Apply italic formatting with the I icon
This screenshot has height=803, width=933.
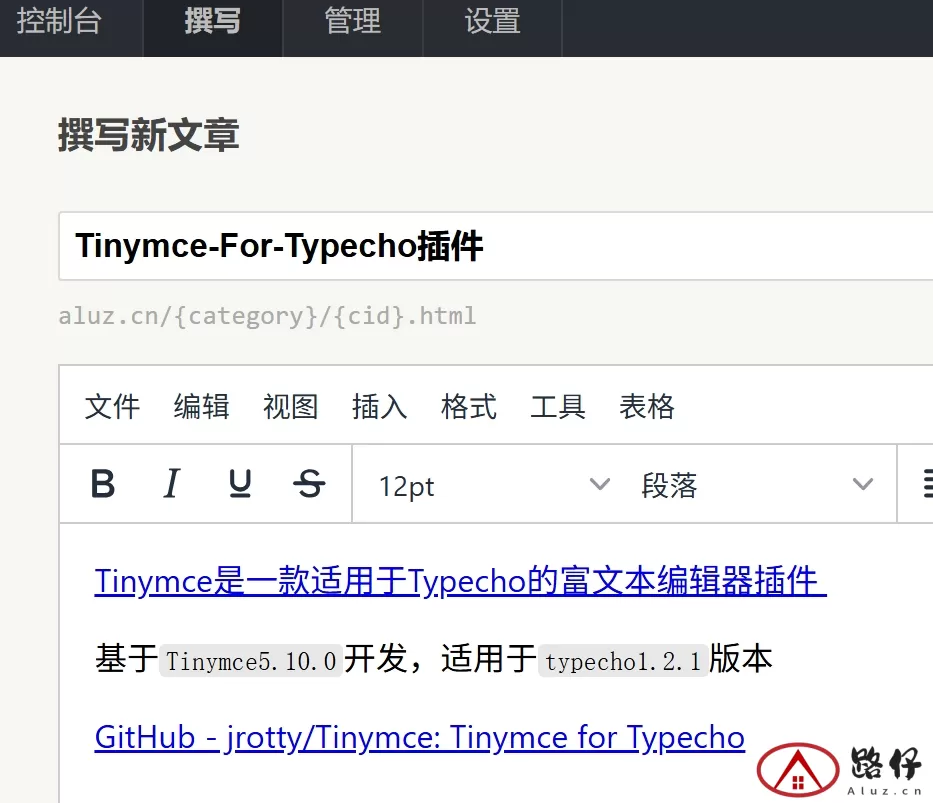171,485
